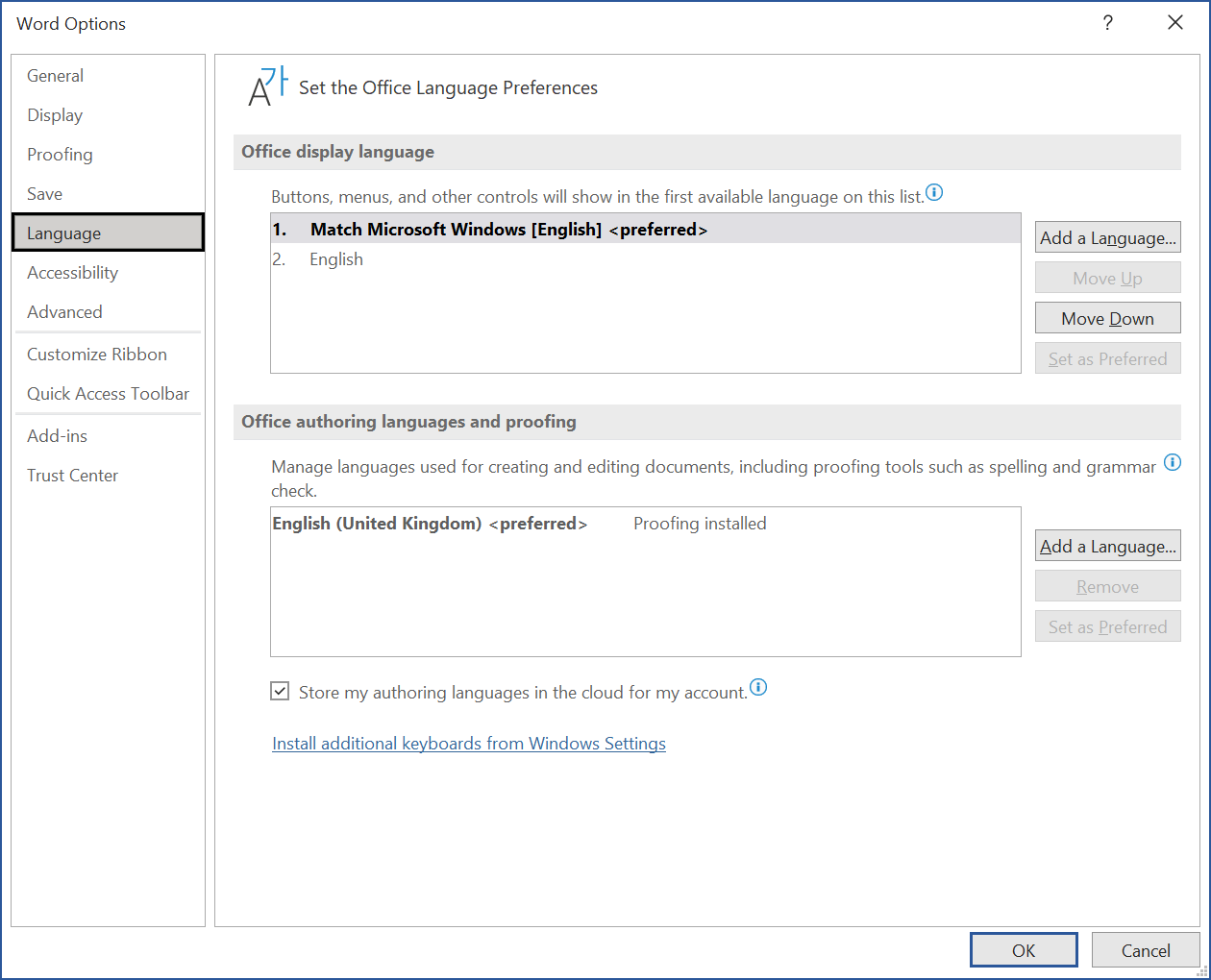Click the Move Down button

pyautogui.click(x=1108, y=318)
